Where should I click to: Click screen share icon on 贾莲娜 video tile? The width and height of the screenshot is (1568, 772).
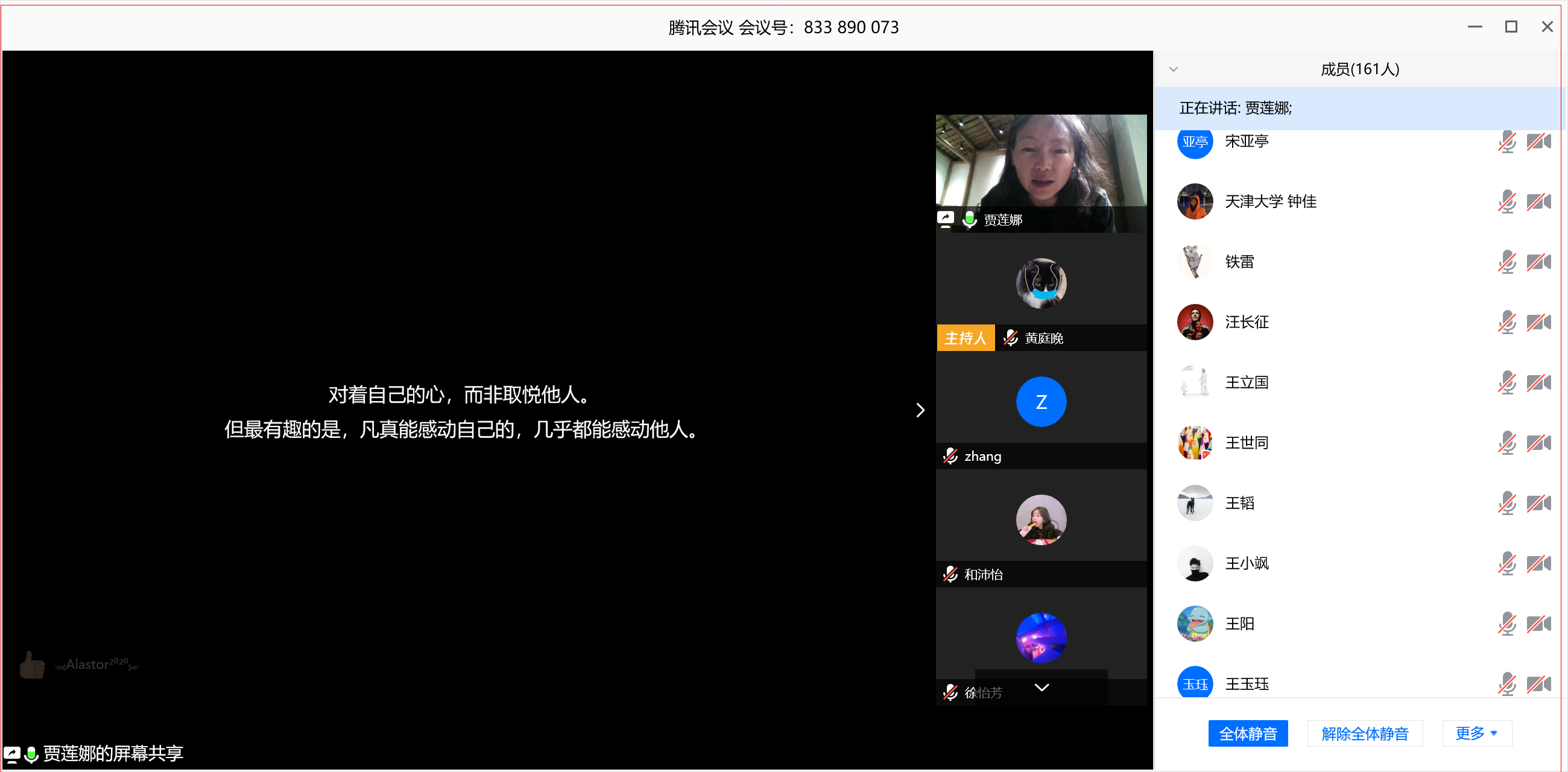[945, 218]
